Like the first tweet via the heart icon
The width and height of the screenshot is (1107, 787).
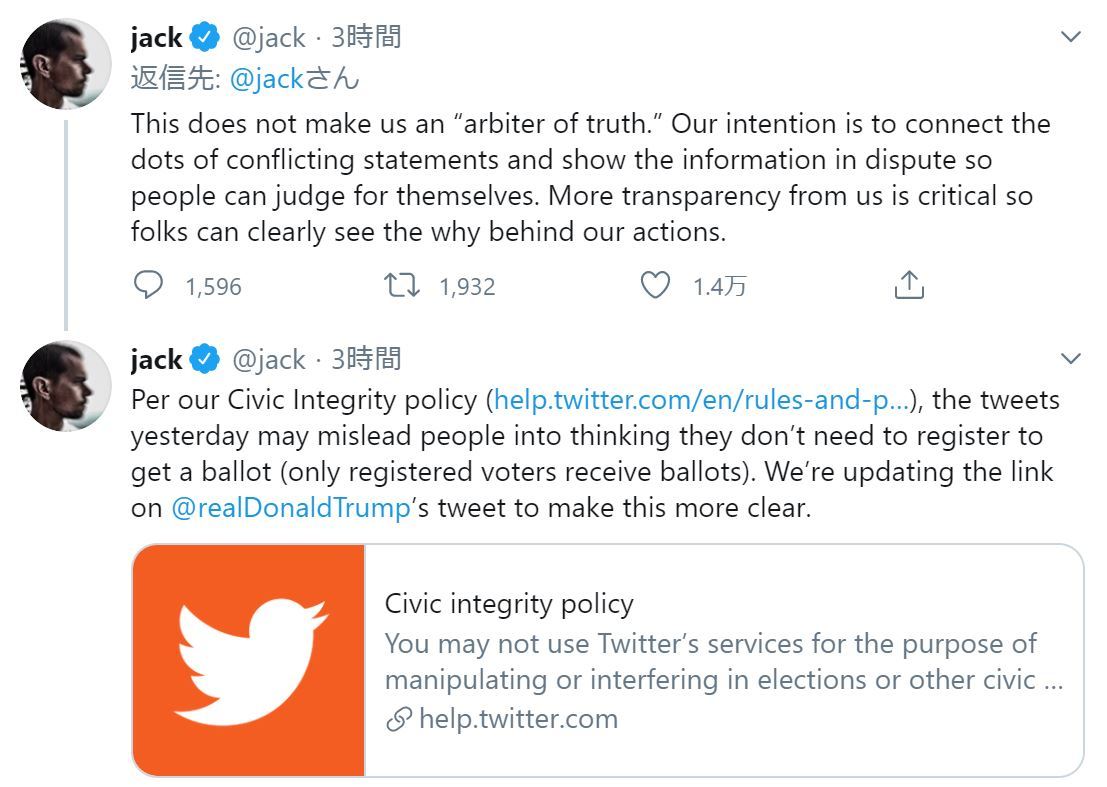pos(655,285)
